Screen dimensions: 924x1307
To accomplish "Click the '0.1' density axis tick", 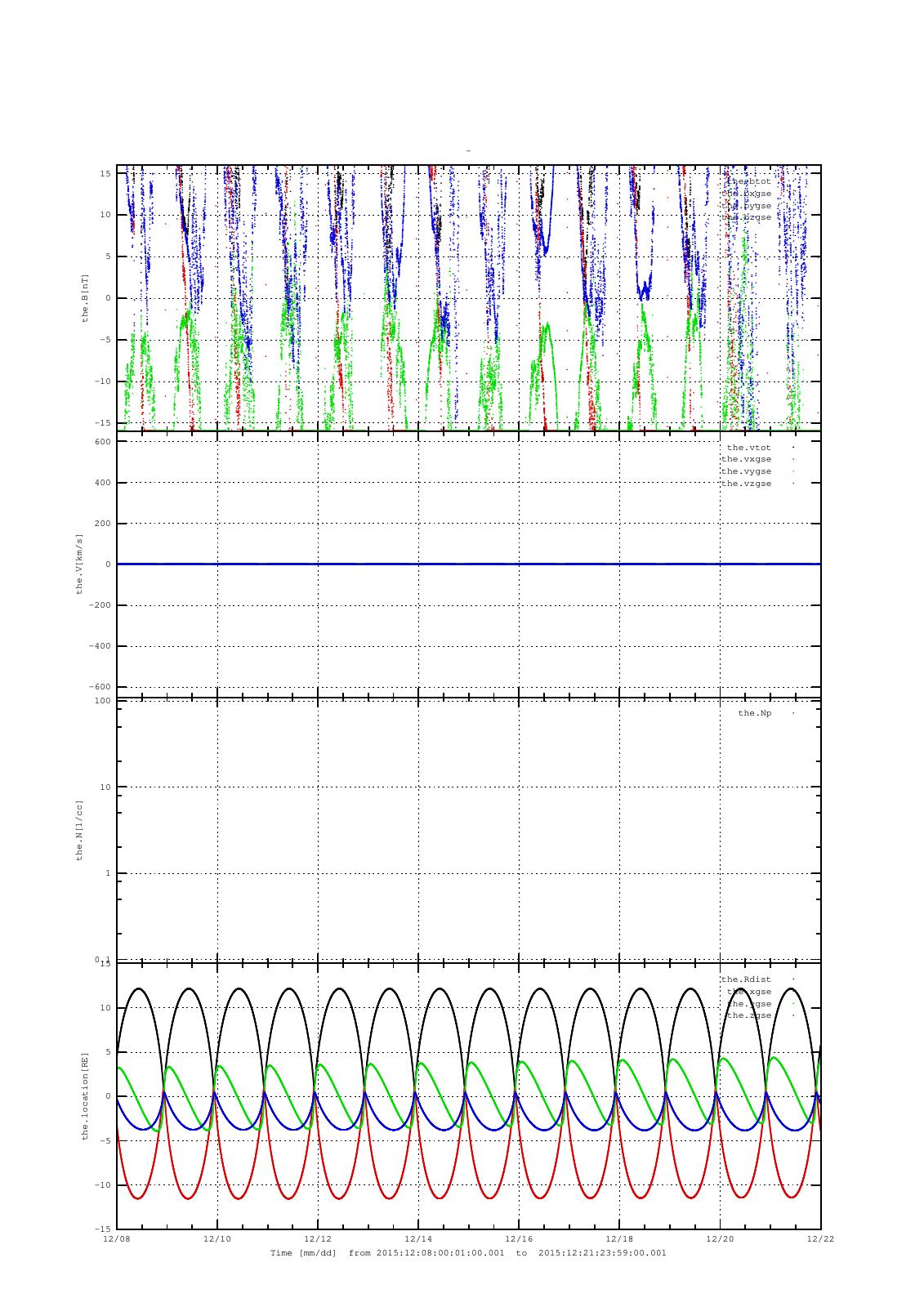I will click(x=103, y=959).
